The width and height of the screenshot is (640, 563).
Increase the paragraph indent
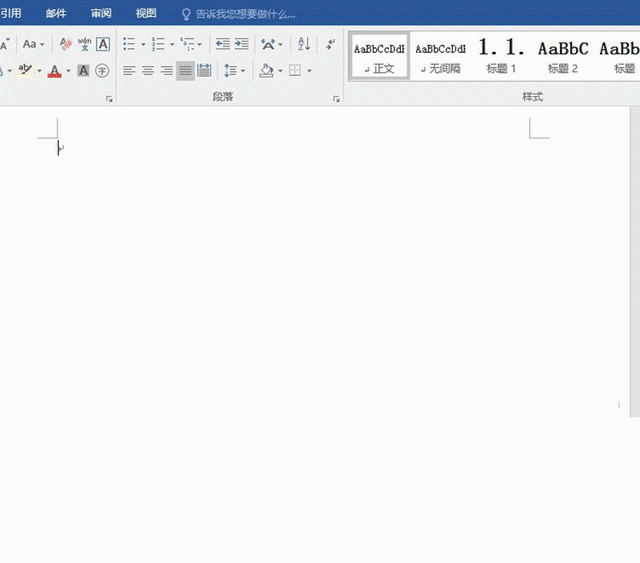pos(241,44)
